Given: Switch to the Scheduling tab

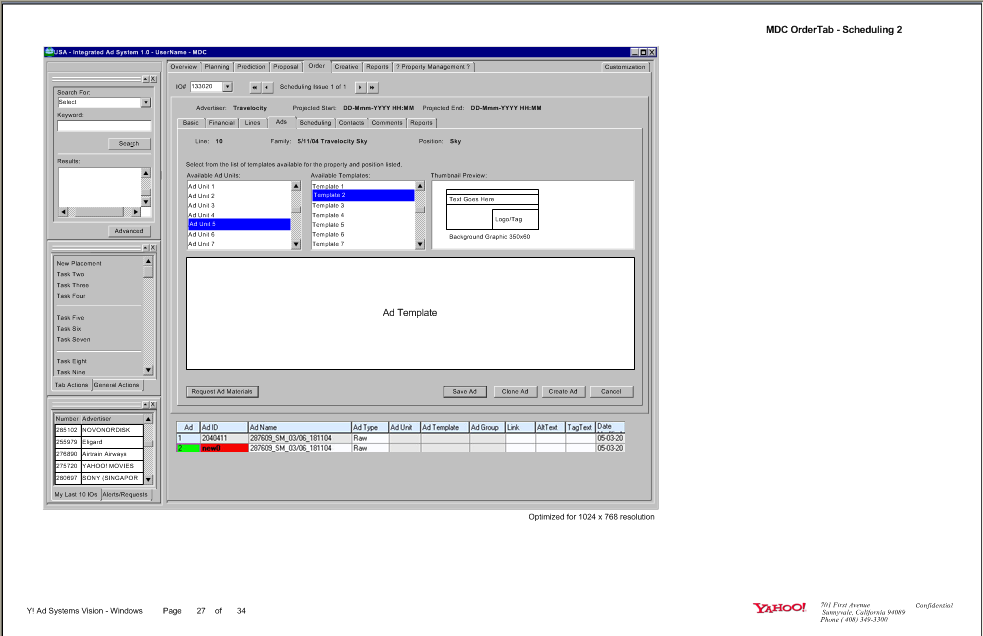Looking at the screenshot, I should tap(315, 122).
